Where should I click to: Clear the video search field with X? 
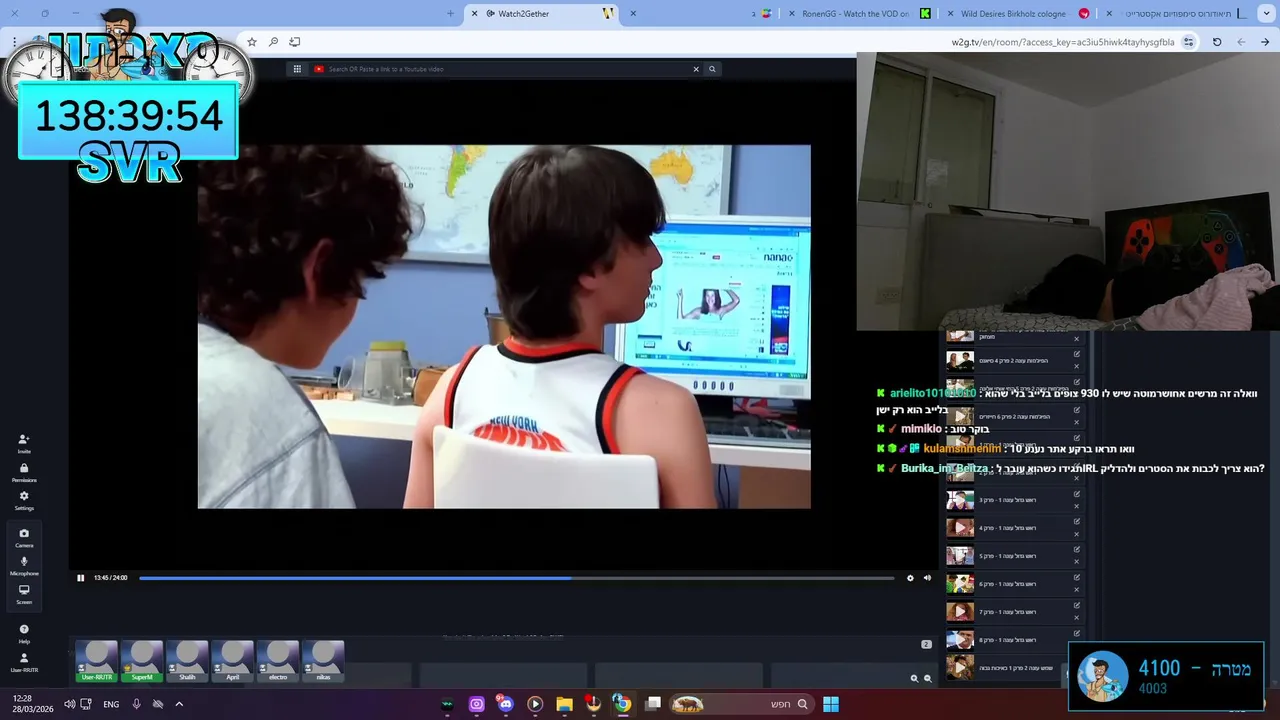point(696,69)
